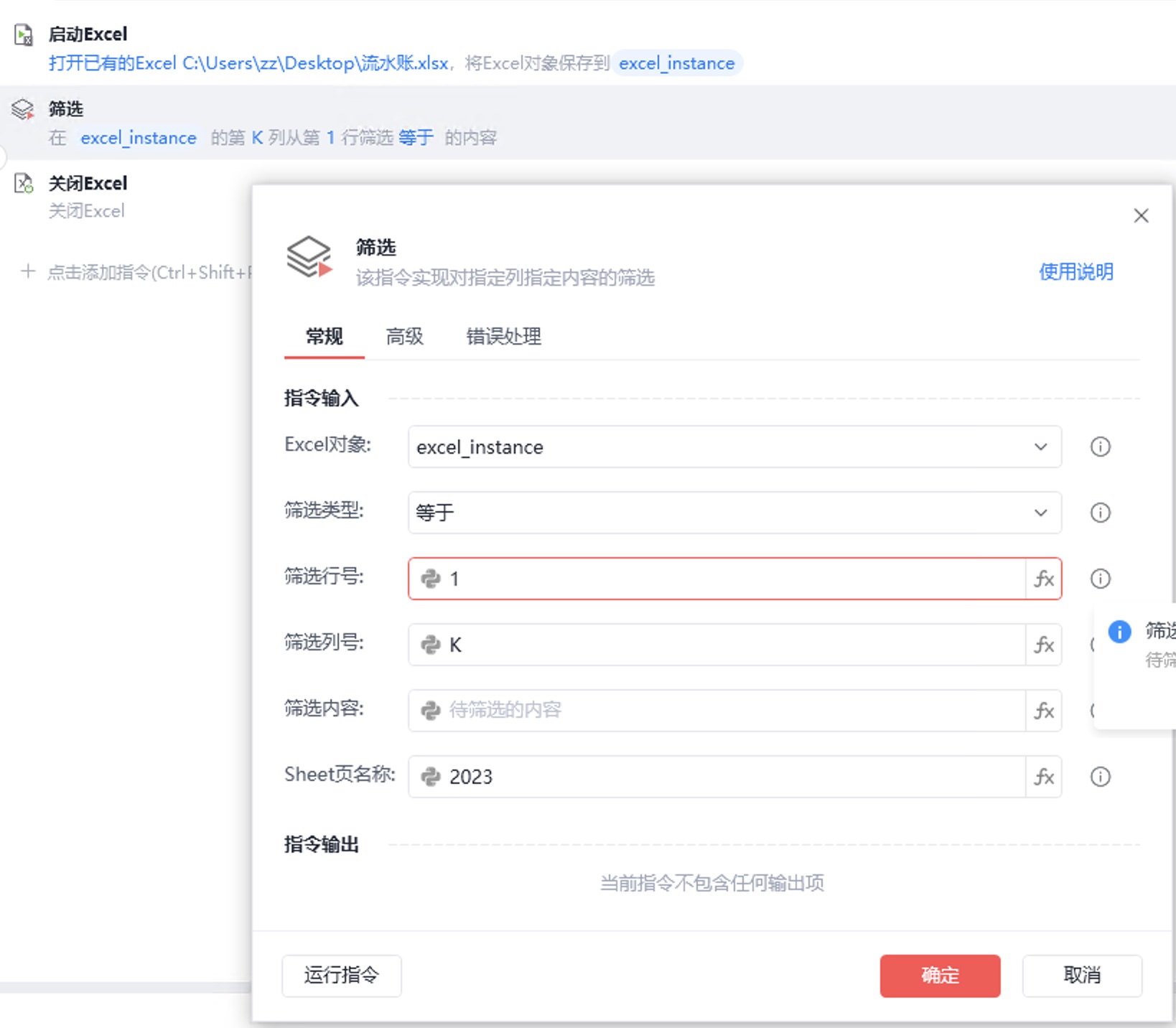1176x1028 pixels.
Task: Click the fx button for 筛选行号
Action: tap(1044, 579)
